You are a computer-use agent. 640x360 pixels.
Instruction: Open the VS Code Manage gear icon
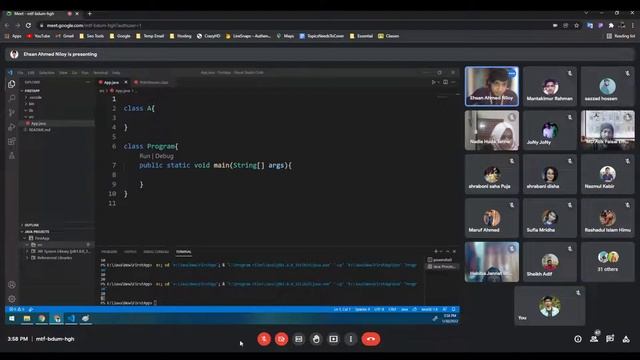pyautogui.click(x=12, y=299)
